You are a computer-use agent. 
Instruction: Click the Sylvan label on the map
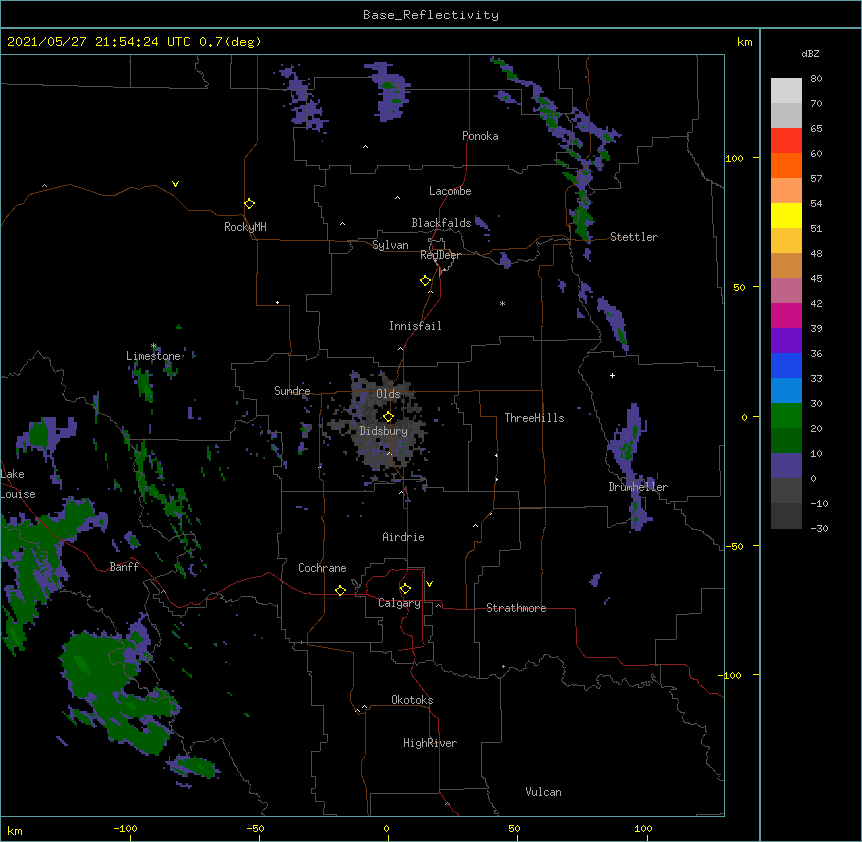[x=390, y=245]
